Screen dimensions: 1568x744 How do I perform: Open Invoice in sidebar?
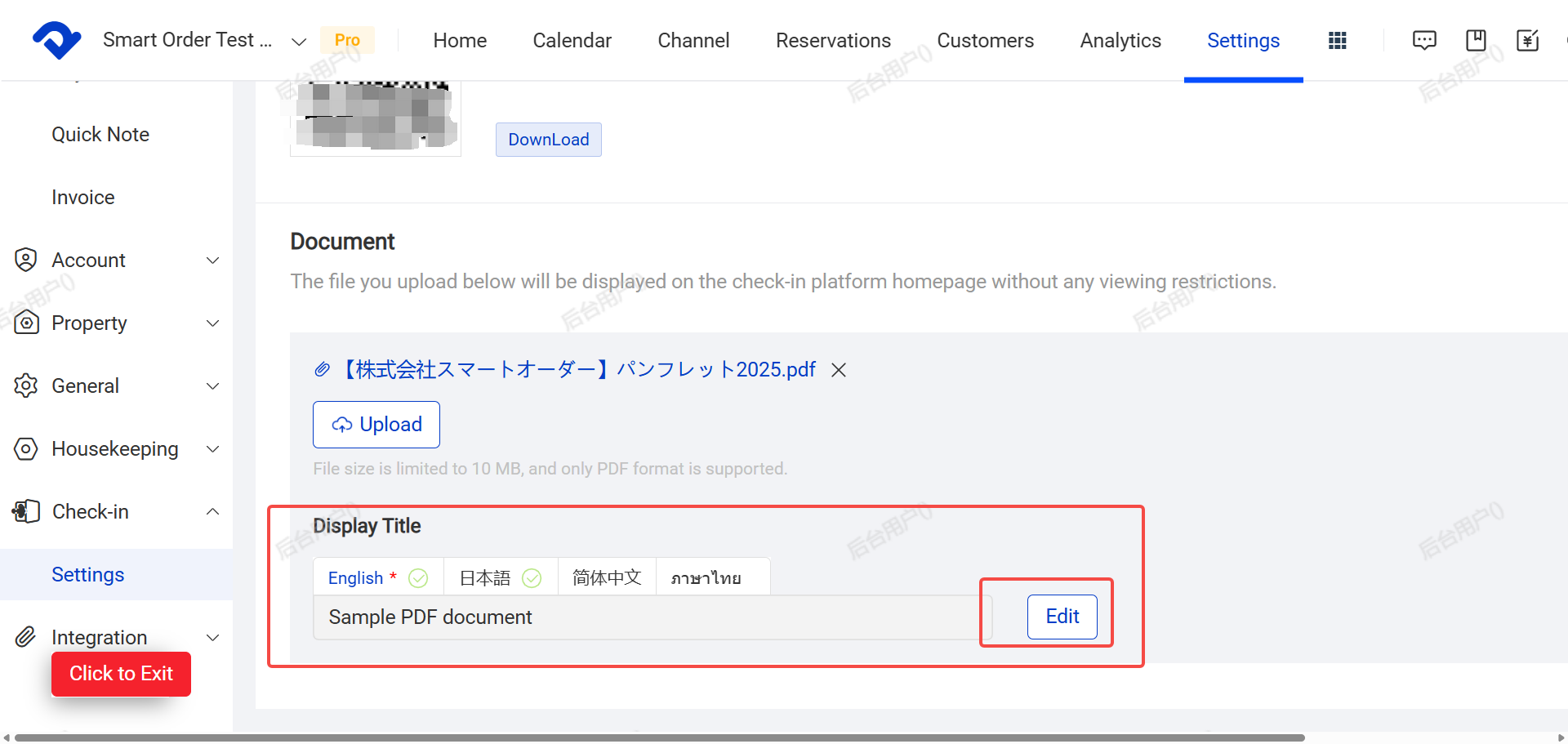(x=83, y=197)
